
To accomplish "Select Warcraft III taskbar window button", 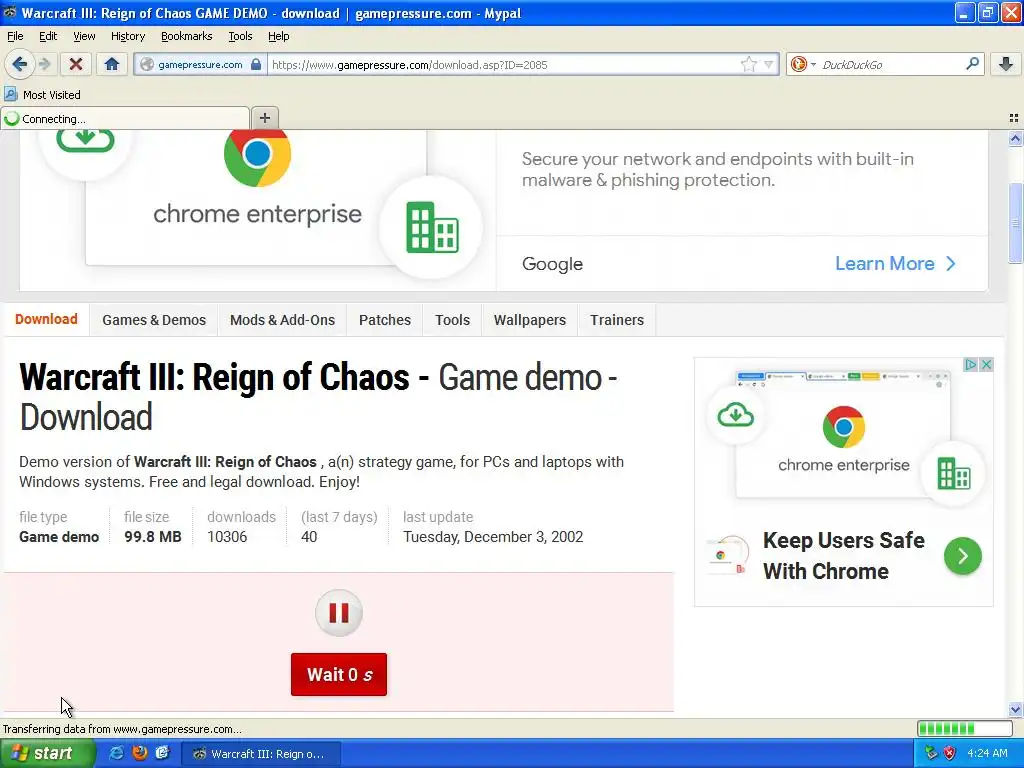I will point(261,754).
